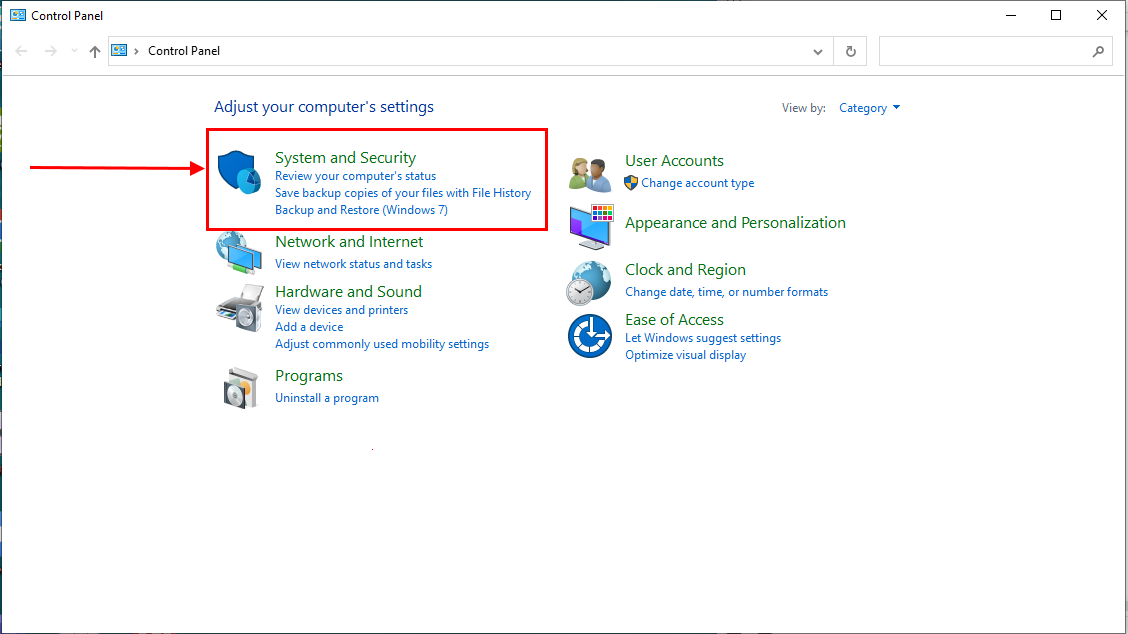Open Review your computer's status

355,176
